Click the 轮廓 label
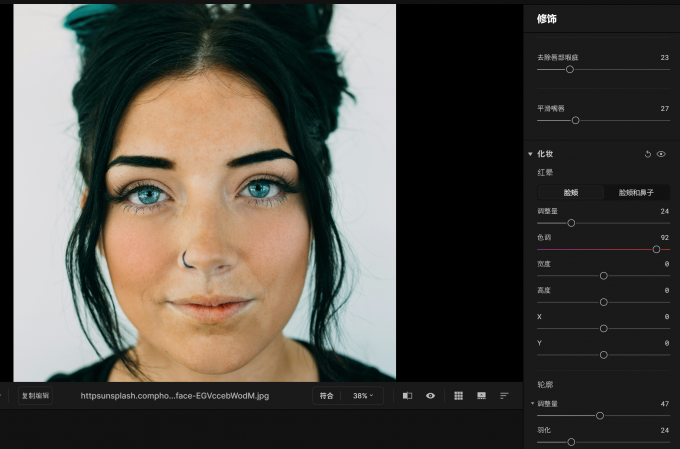The height and width of the screenshot is (449, 680). 545,384
